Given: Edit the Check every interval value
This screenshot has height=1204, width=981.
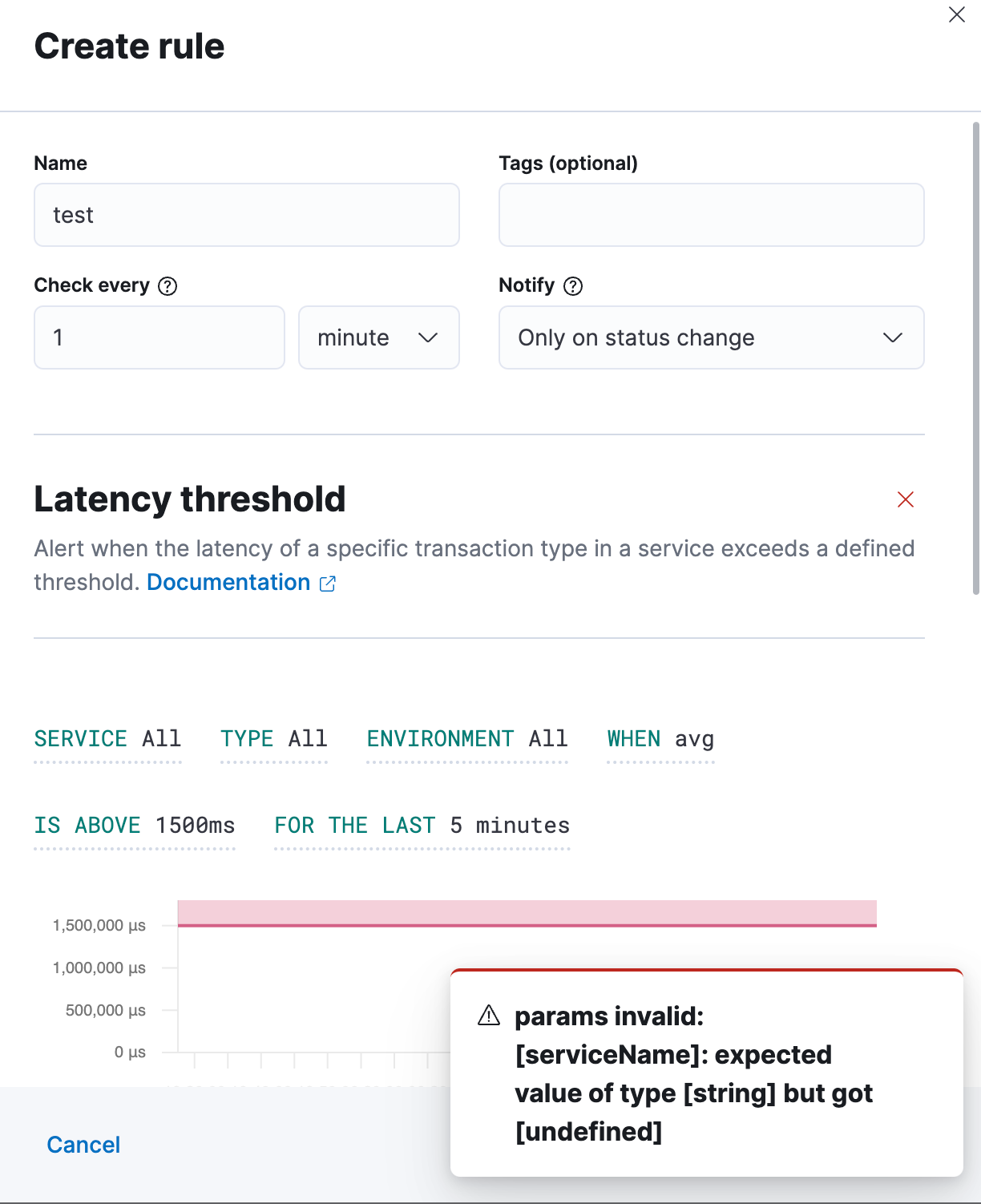Looking at the screenshot, I should [x=159, y=337].
